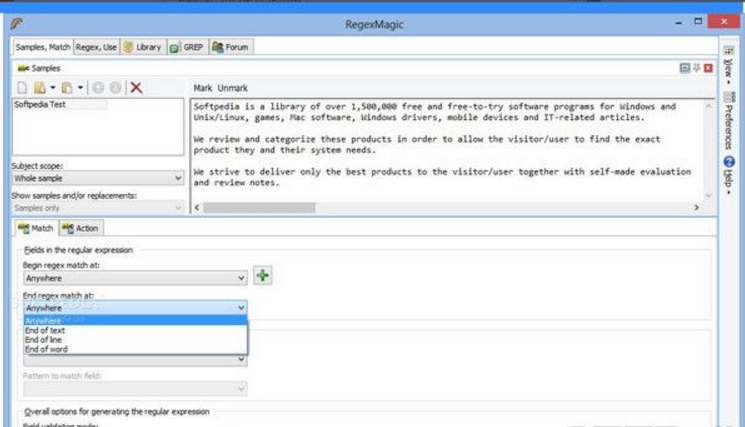Open the Forum tab
The image size is (745, 427).
(x=231, y=47)
